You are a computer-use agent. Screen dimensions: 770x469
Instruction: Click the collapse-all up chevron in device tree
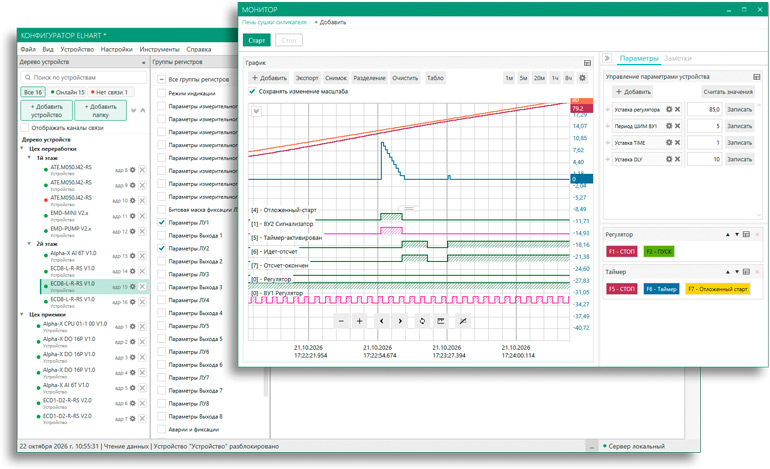tap(142, 110)
